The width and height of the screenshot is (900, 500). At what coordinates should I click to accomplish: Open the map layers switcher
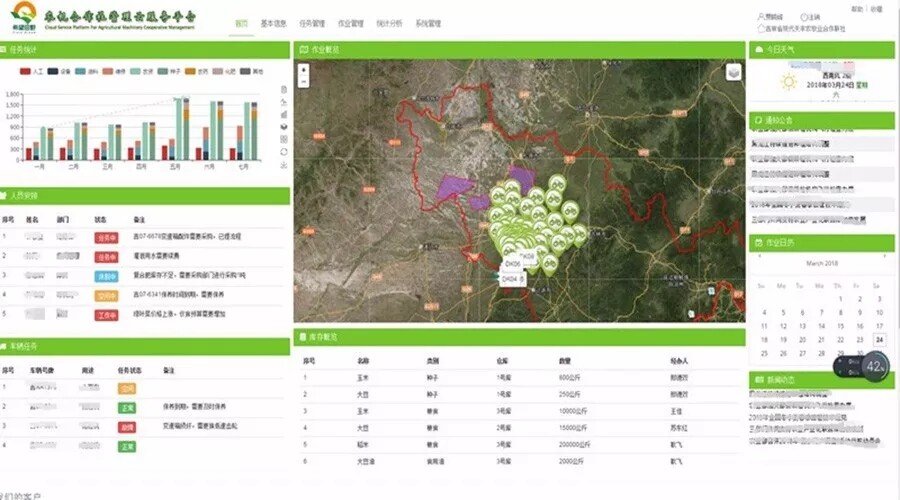[x=734, y=72]
